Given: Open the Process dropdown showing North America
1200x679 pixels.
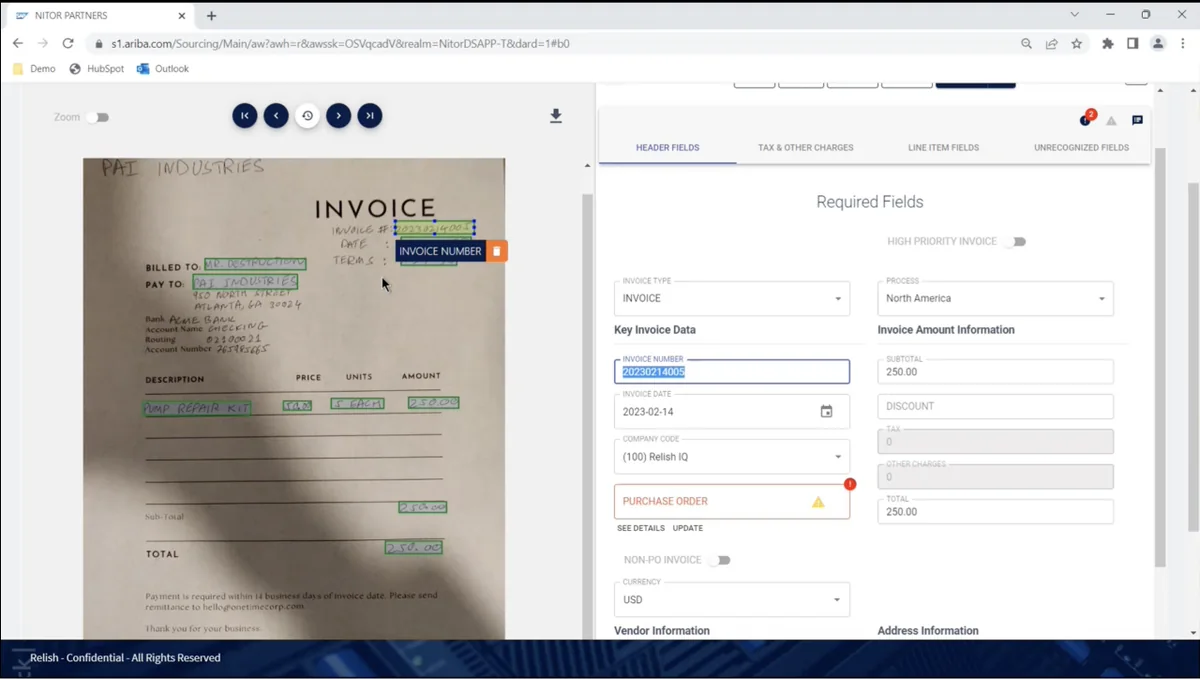Looking at the screenshot, I should point(995,298).
